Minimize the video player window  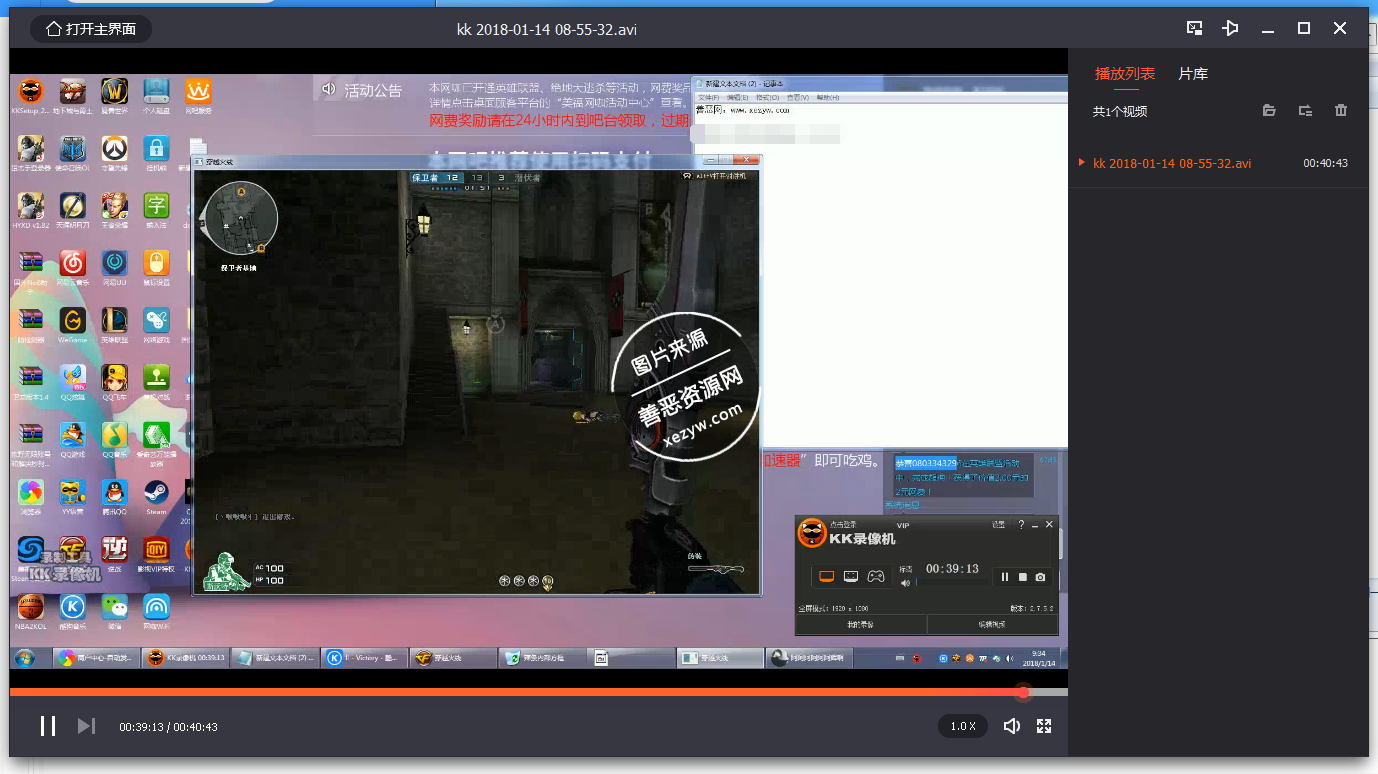(1268, 28)
